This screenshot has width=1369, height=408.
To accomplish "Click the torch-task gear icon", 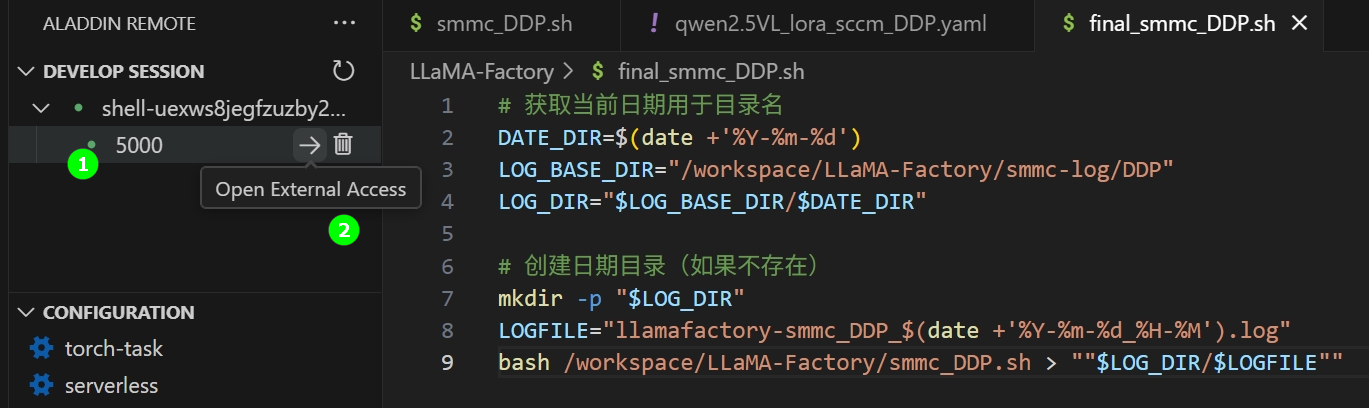I will tap(41, 349).
